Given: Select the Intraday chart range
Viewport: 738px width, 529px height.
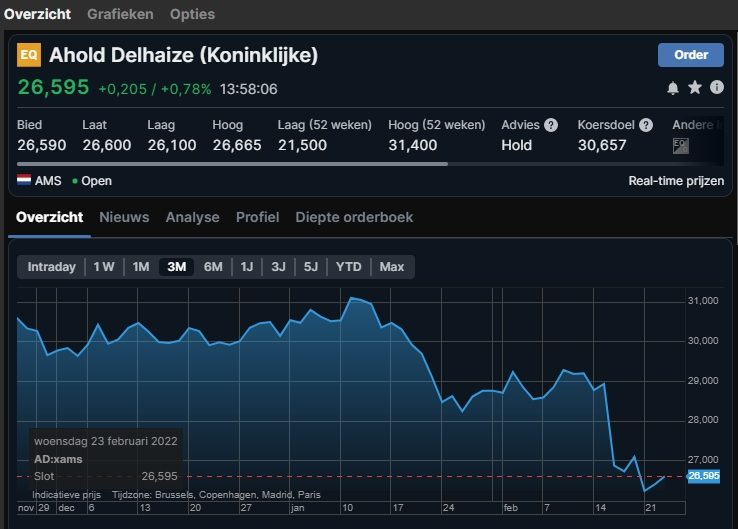Looking at the screenshot, I should tap(51, 267).
